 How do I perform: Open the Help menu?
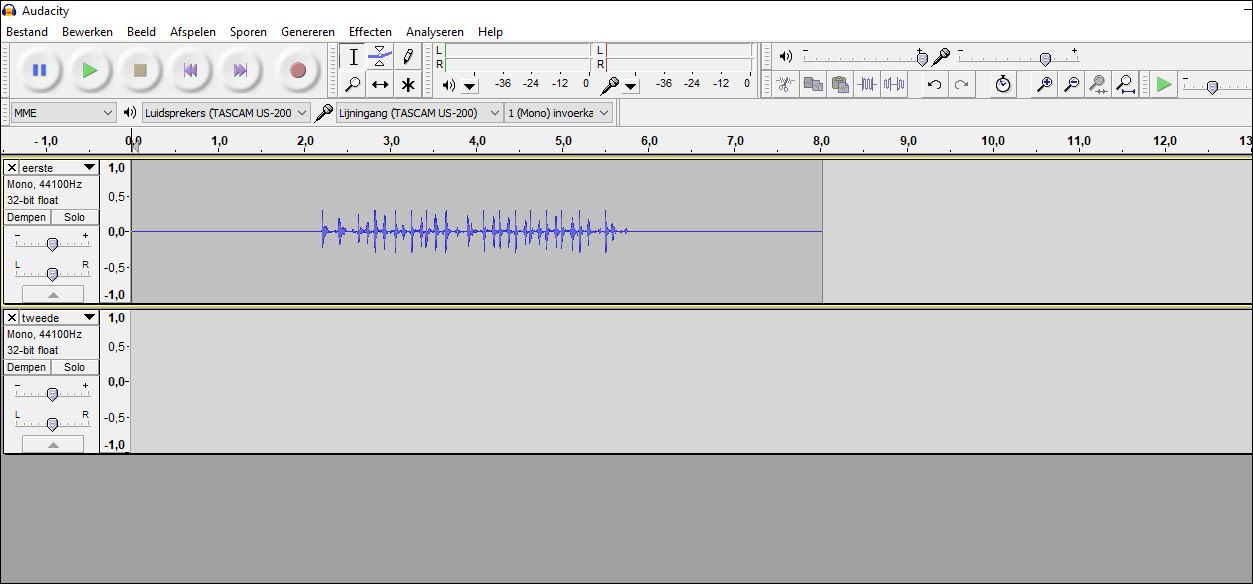click(x=490, y=32)
